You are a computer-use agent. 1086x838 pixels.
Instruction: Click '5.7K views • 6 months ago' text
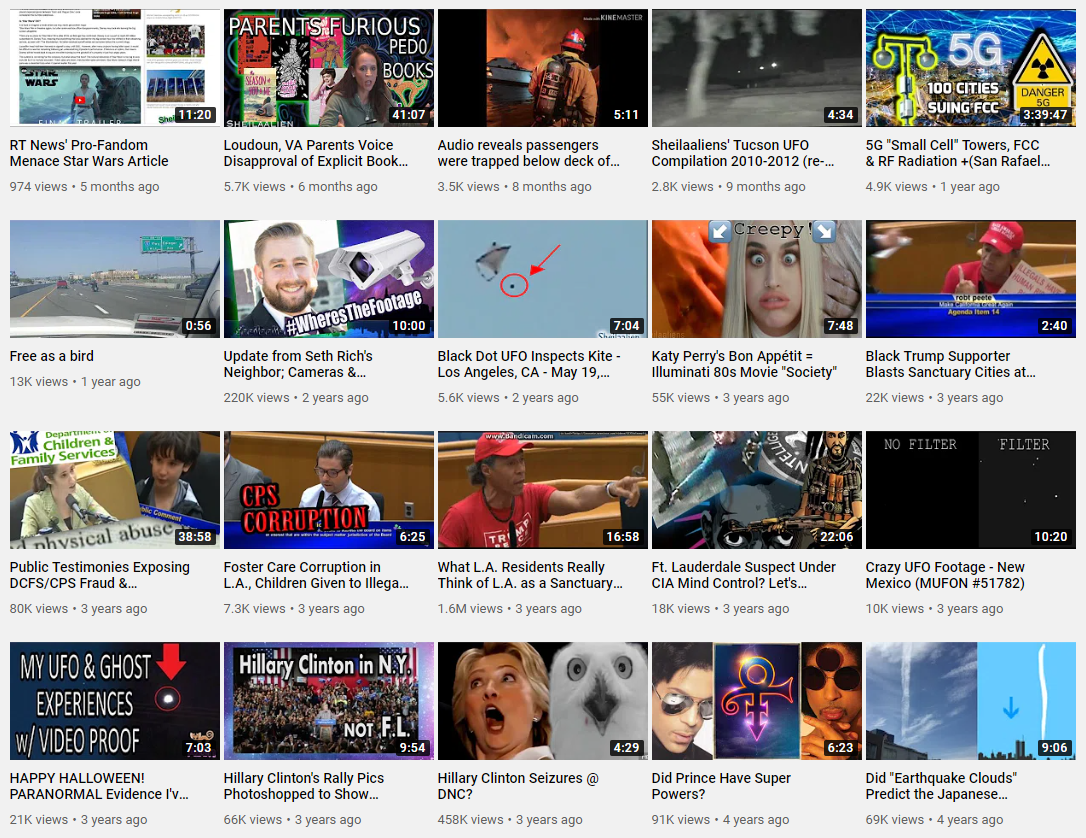pos(301,186)
